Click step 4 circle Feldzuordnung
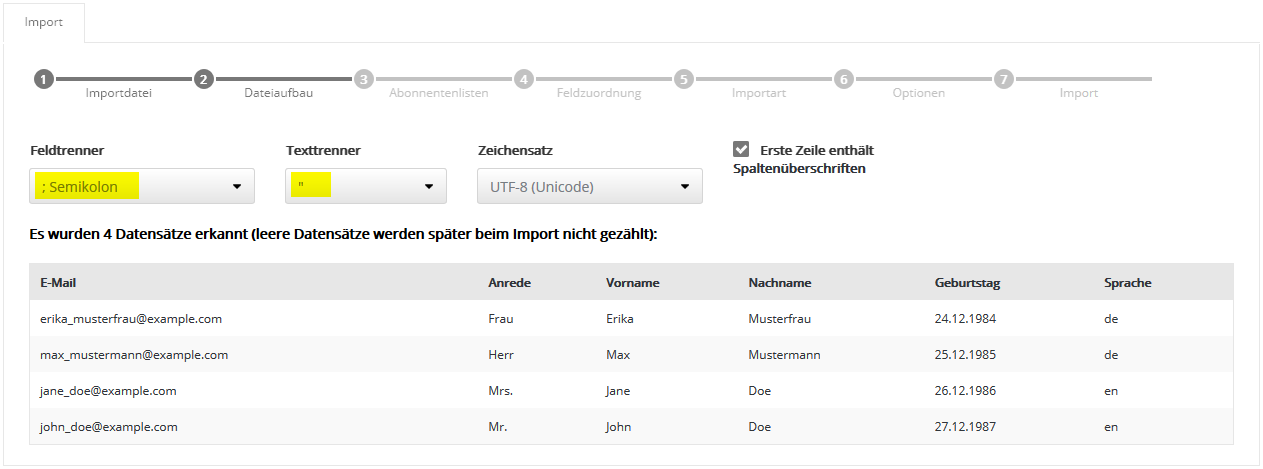Screen dimensions: 1263x469 click(x=524, y=79)
